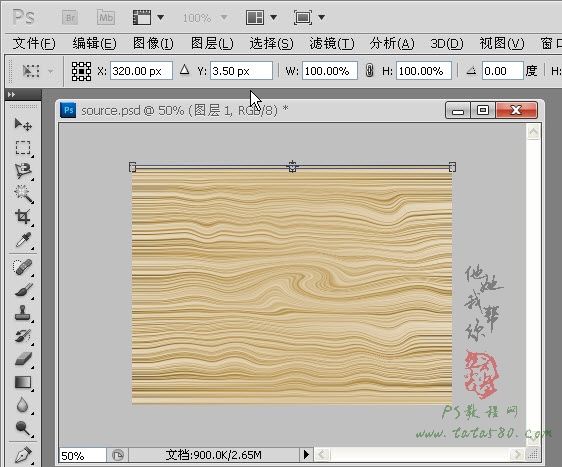This screenshot has height=467, width=562.
Task: Toggle relative positioning triangle between X and Y
Action: 185,70
